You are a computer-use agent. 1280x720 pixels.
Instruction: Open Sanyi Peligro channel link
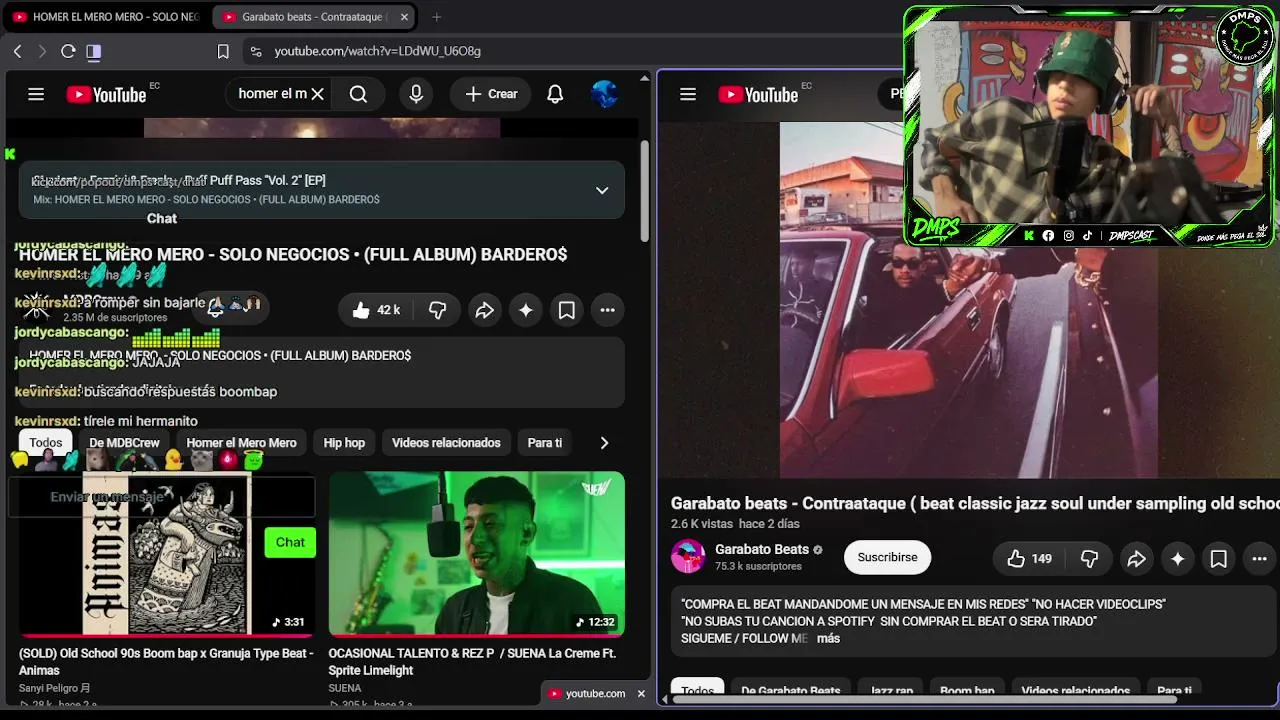tap(54, 688)
